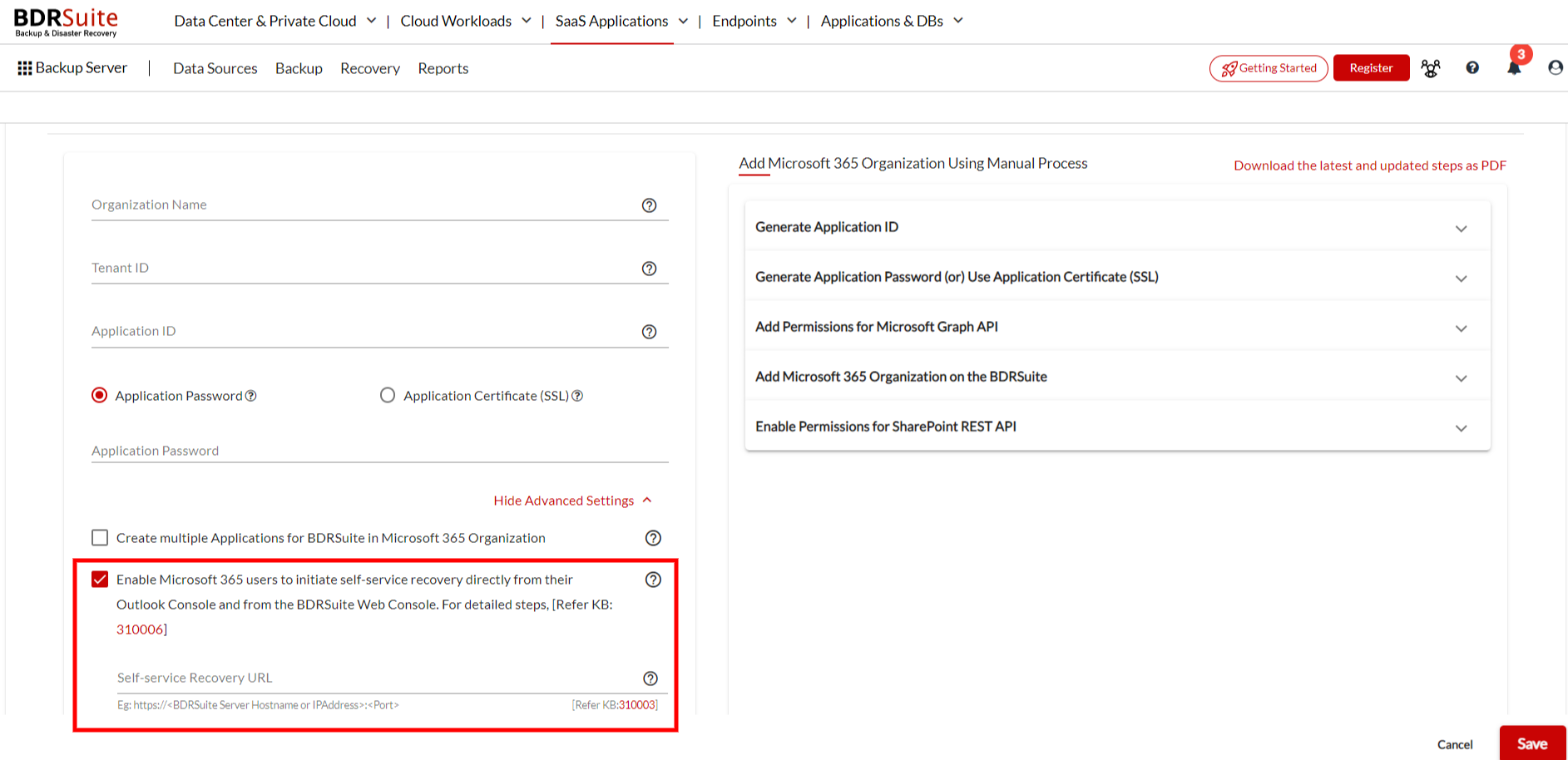Show help beside Application Password radio
The width and height of the screenshot is (1568, 760).
251,396
